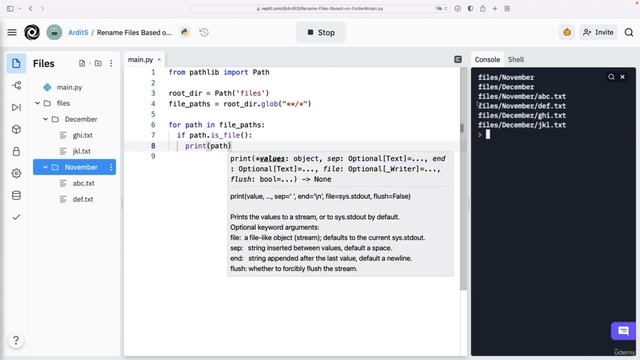640x360 pixels.
Task: Collapse the files folder chevron
Action: tap(38, 103)
